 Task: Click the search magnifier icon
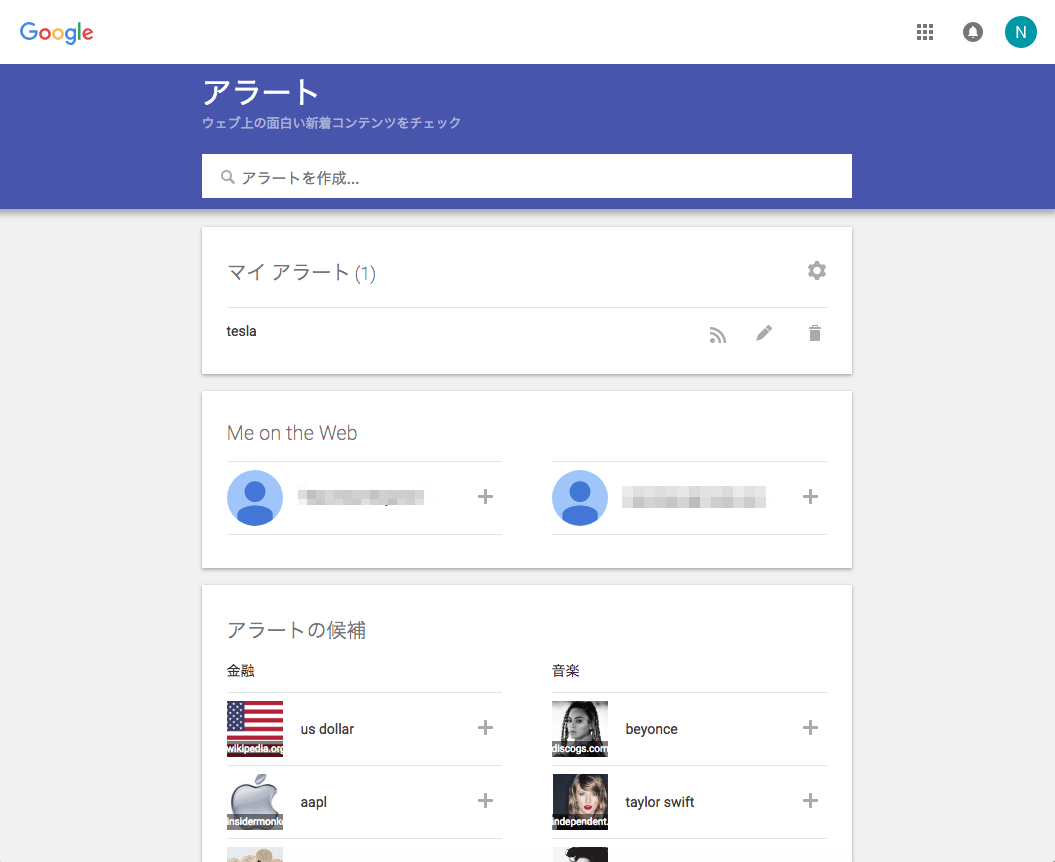[x=227, y=177]
